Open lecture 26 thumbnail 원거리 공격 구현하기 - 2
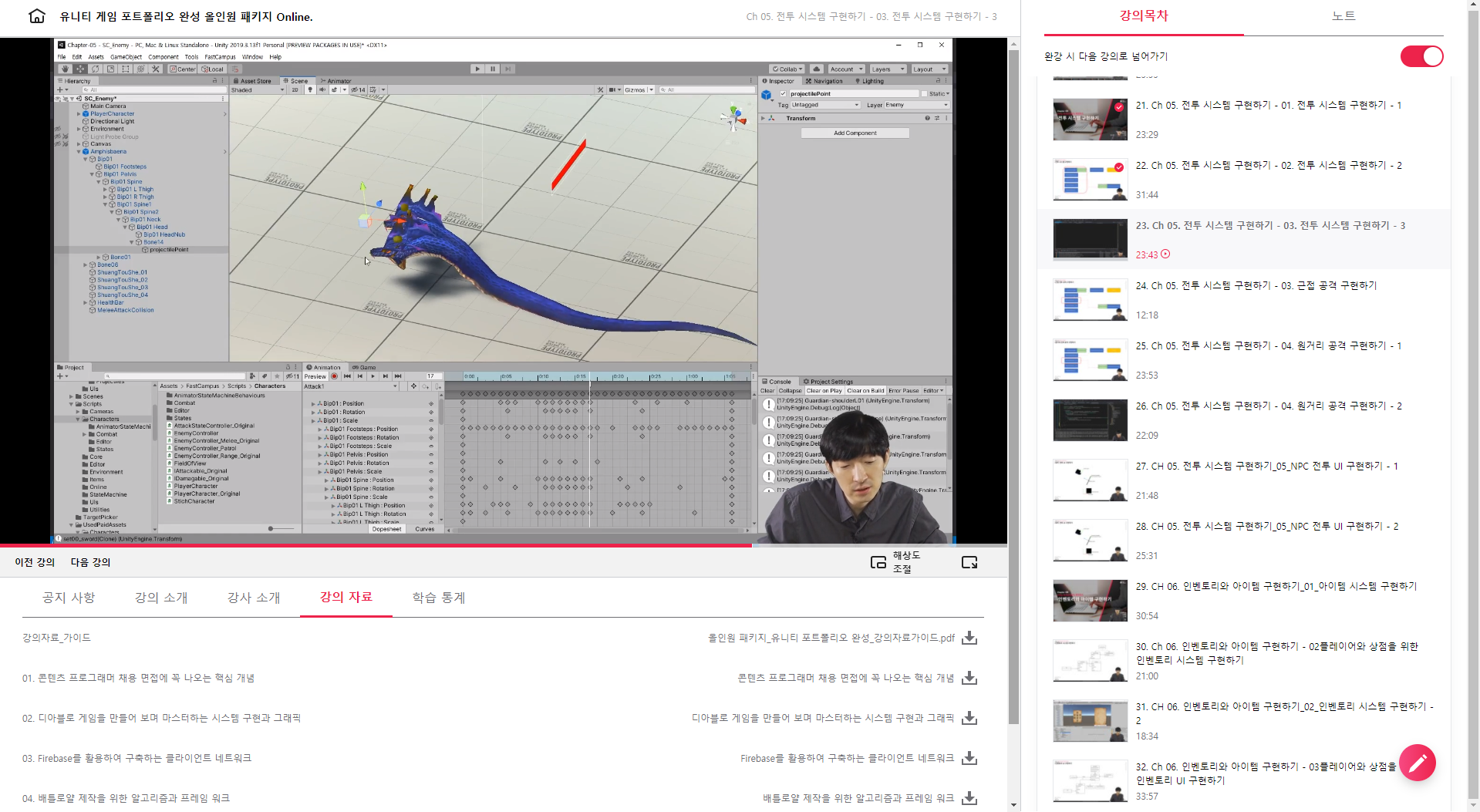The image size is (1480, 812). click(x=1090, y=420)
